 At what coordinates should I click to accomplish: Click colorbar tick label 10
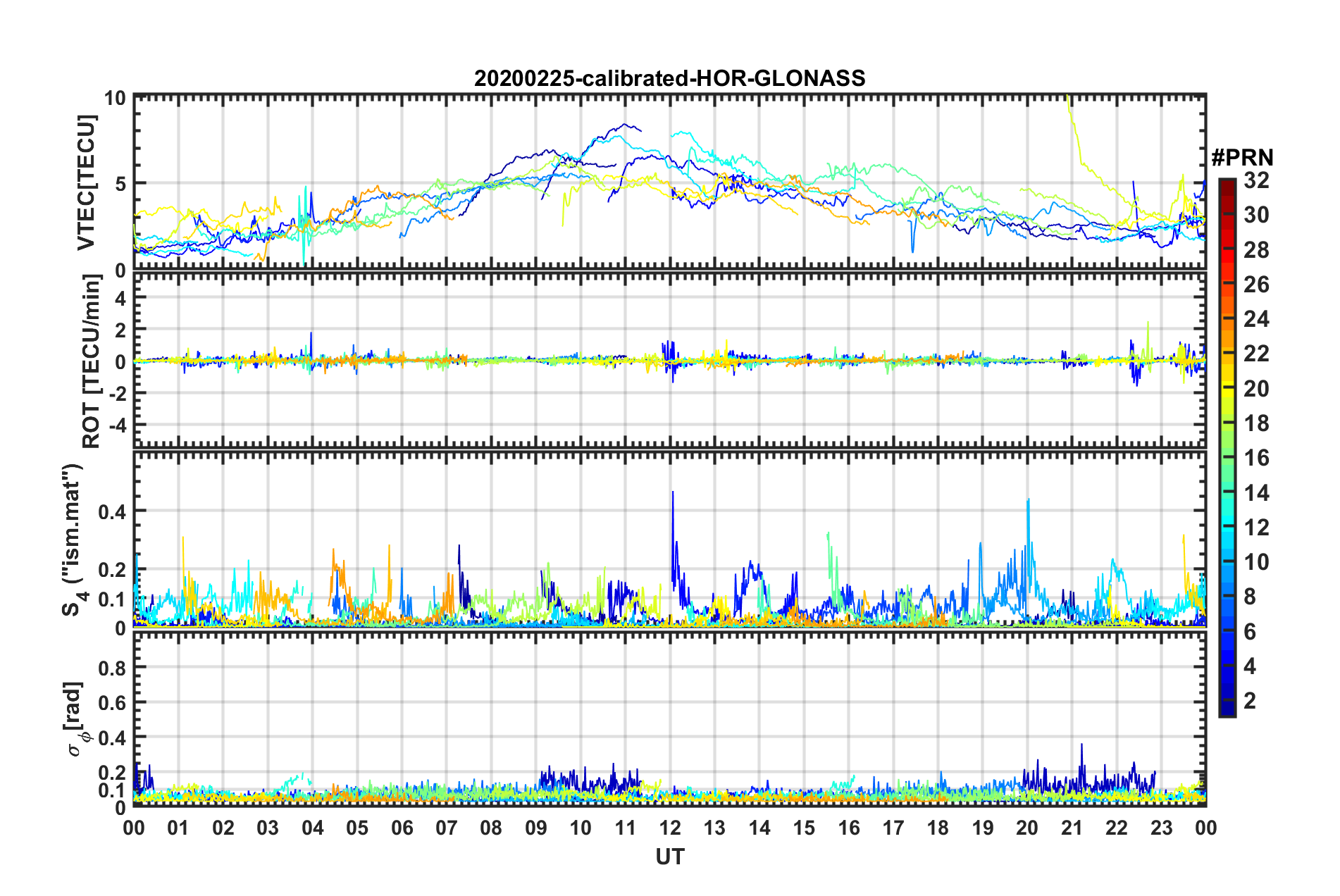(x=1257, y=561)
